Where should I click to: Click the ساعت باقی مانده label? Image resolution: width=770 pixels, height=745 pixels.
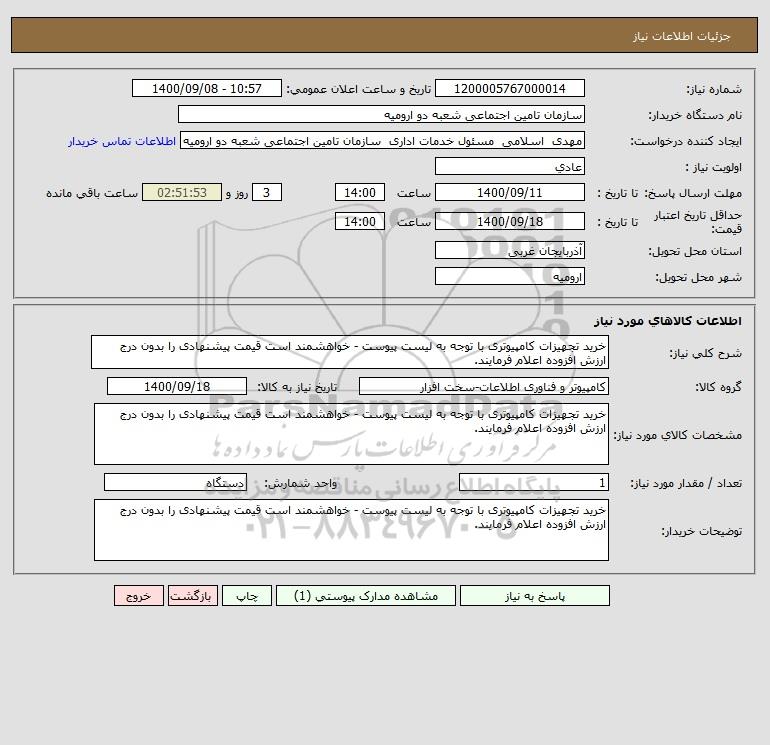(x=92, y=193)
